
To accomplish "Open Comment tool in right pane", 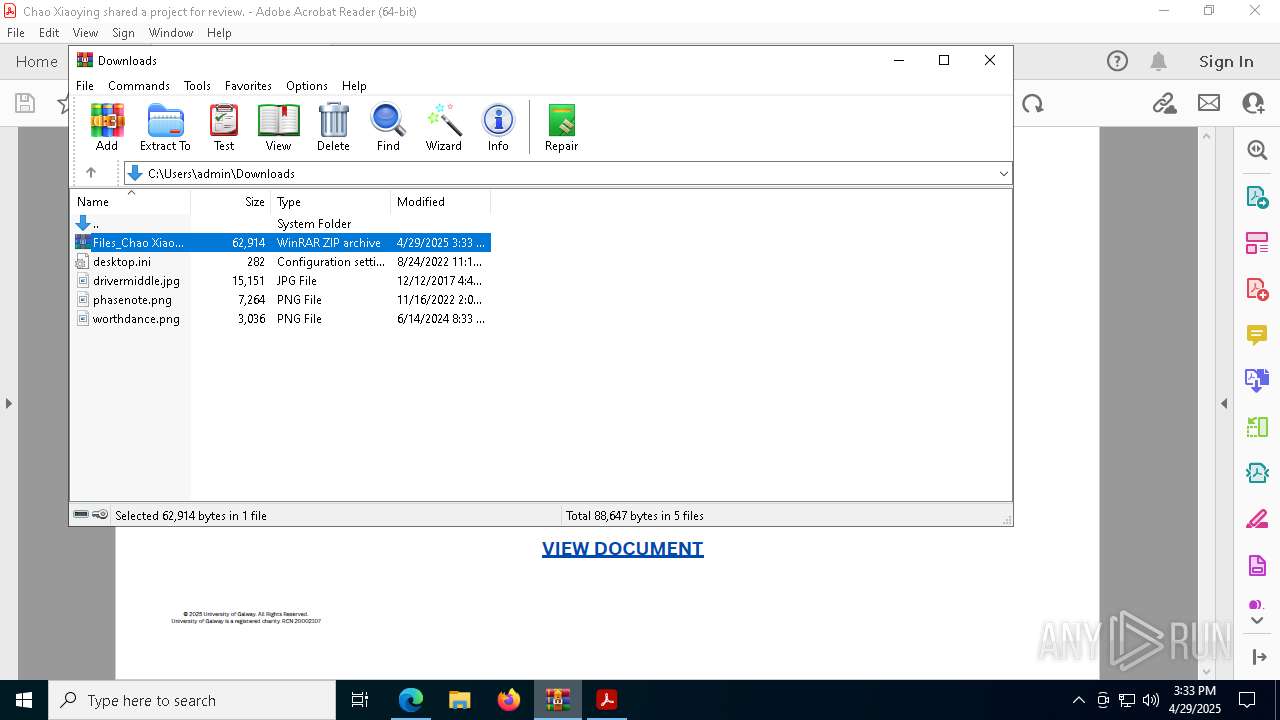I will coord(1257,334).
